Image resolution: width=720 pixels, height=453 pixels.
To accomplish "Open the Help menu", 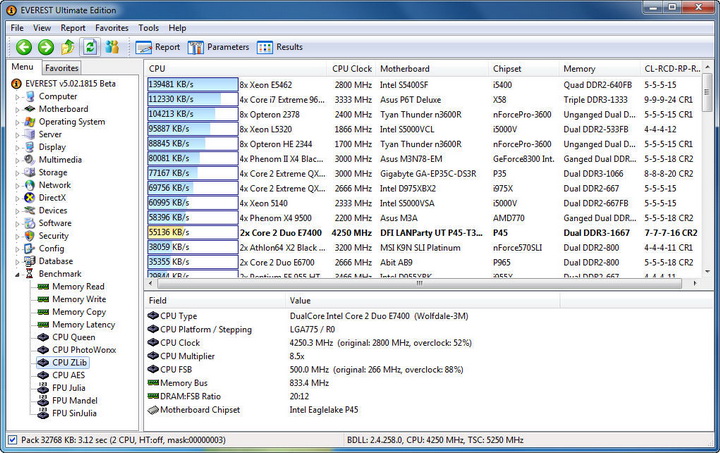I will tap(177, 28).
